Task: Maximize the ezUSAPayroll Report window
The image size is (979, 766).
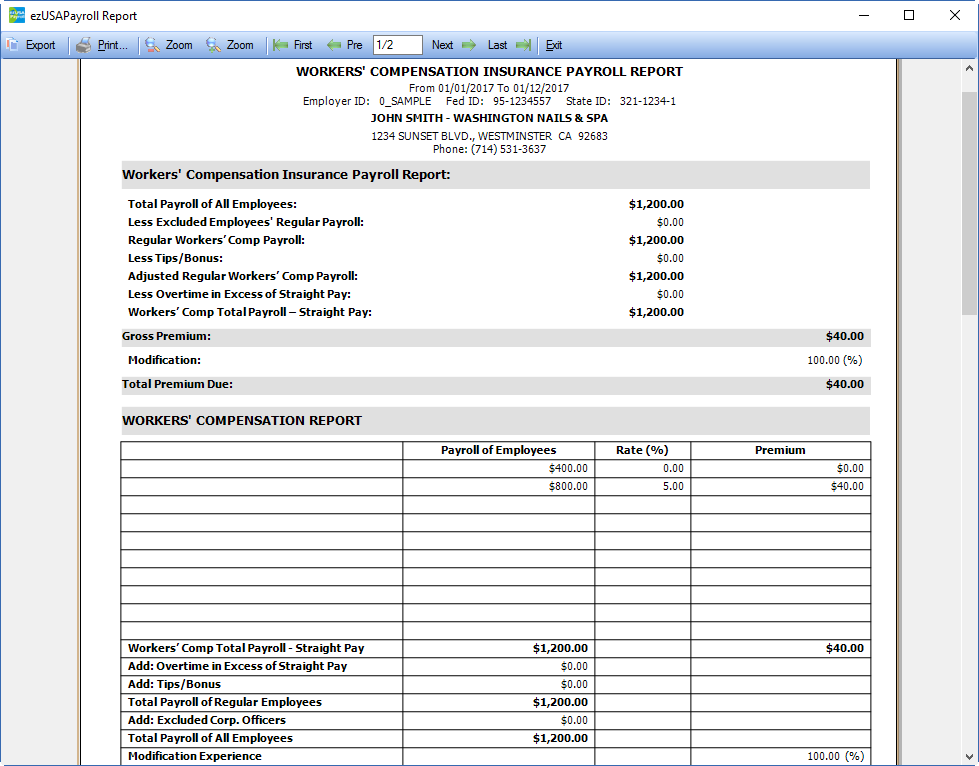Action: [909, 16]
